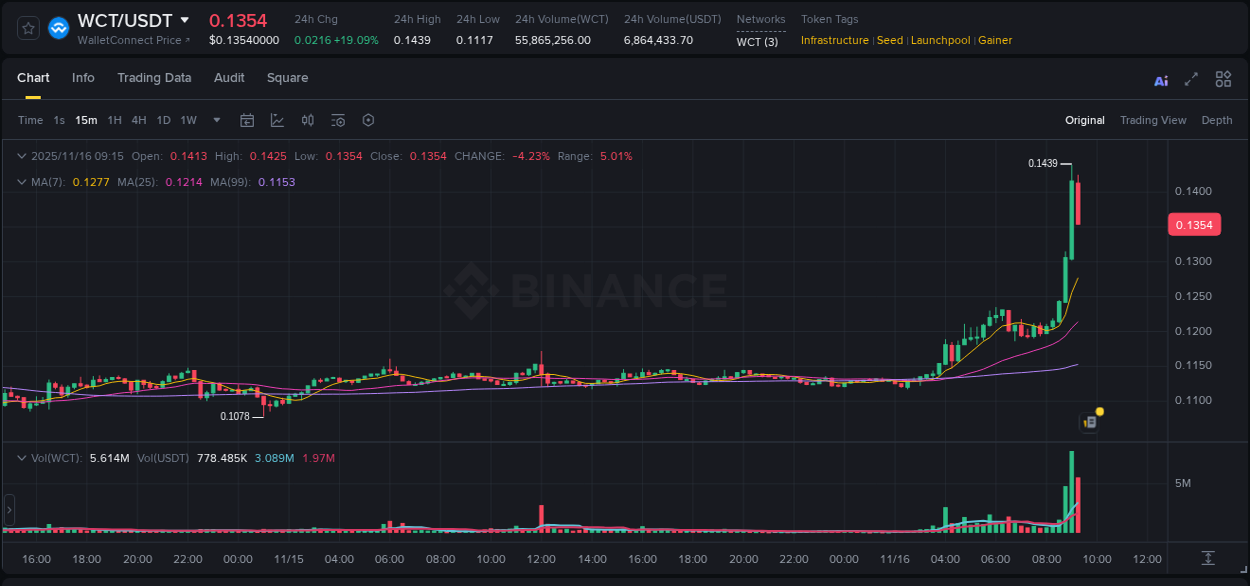Select the 1D timeframe interval
The height and width of the screenshot is (586, 1250).
click(163, 120)
